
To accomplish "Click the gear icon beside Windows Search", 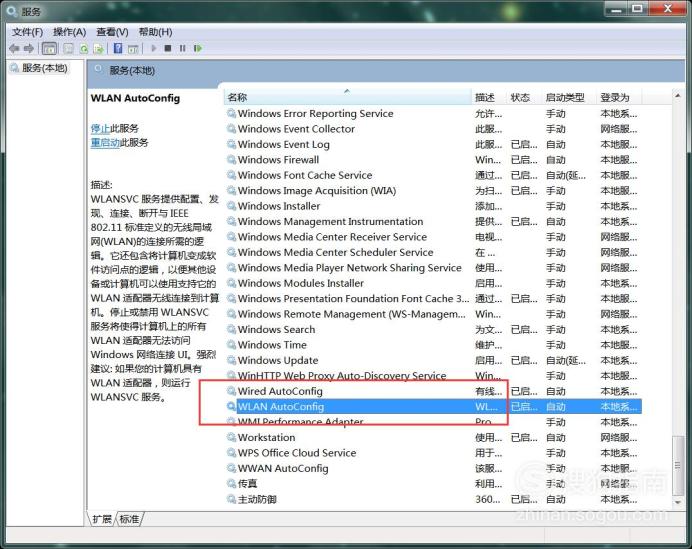I will 231,329.
